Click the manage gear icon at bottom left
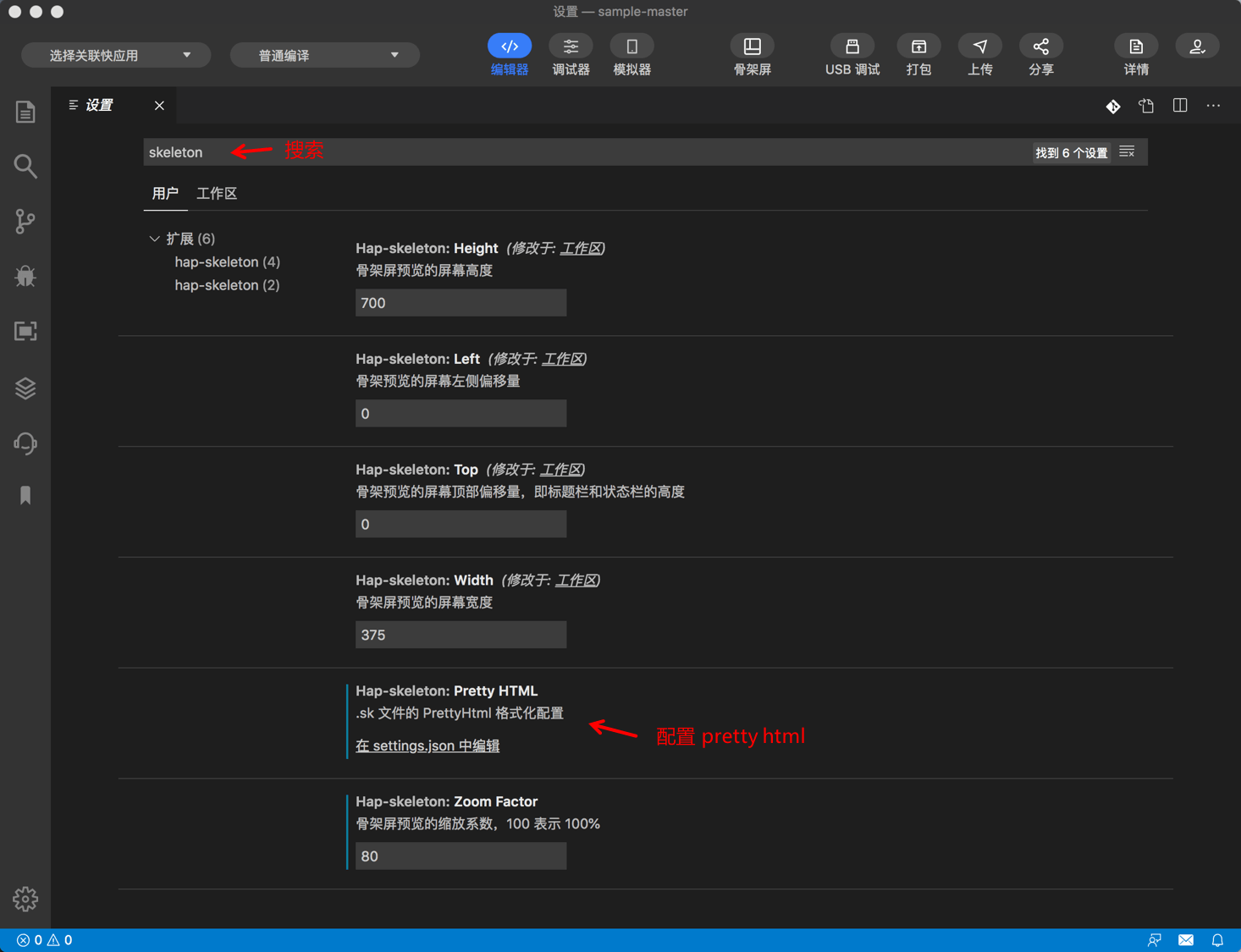 click(x=25, y=899)
